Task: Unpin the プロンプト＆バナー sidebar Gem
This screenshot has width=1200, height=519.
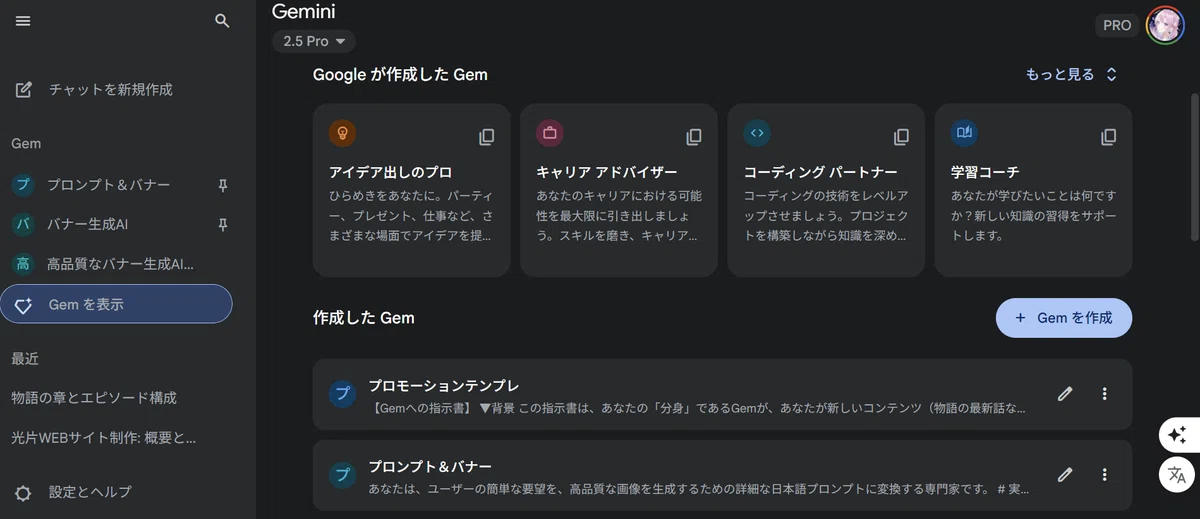Action: [223, 185]
